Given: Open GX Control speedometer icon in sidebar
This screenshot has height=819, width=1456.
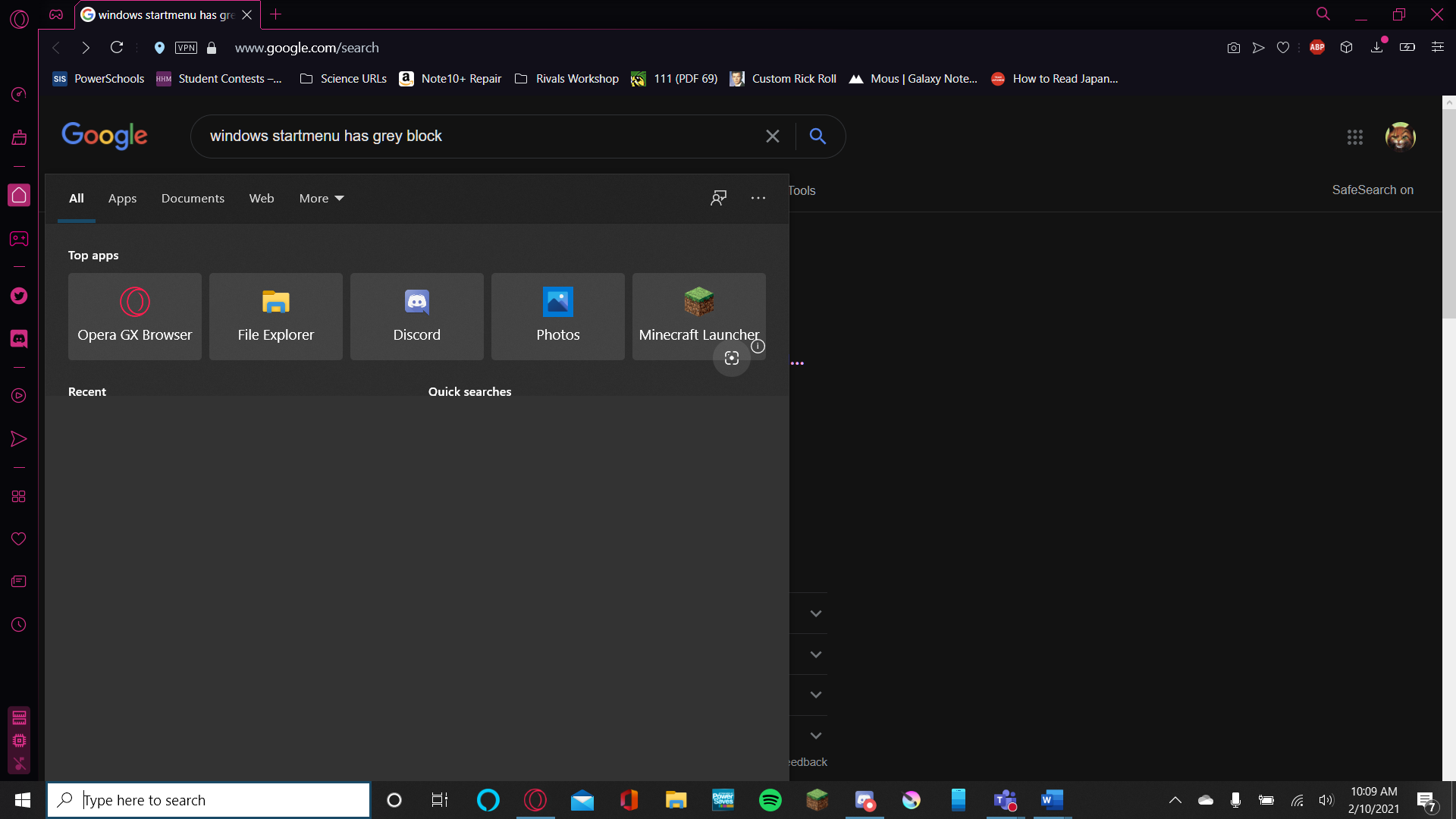Looking at the screenshot, I should point(19,94).
